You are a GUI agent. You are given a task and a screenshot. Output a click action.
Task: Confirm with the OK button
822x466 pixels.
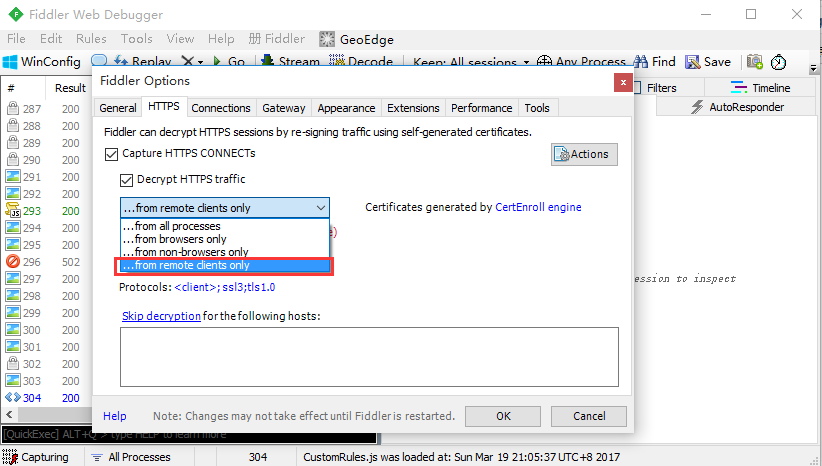[503, 416]
